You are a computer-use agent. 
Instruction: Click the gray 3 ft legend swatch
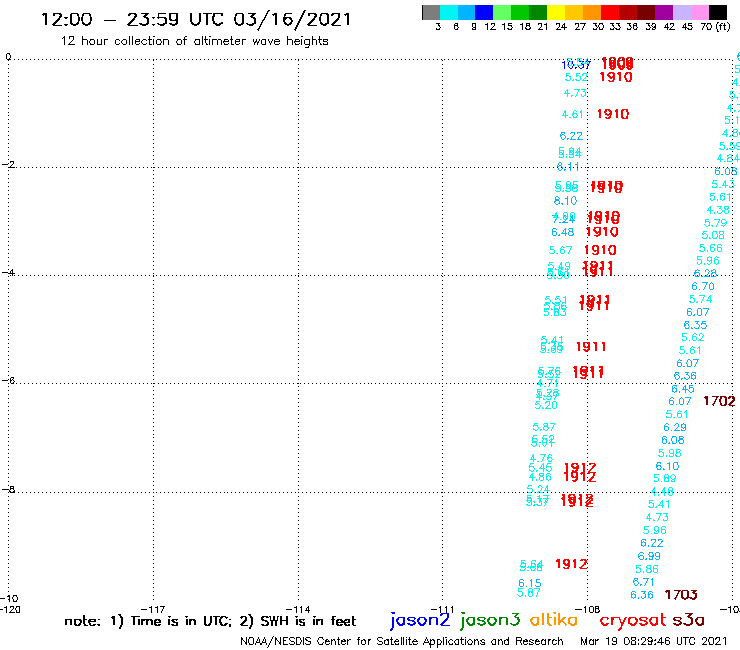point(431,12)
